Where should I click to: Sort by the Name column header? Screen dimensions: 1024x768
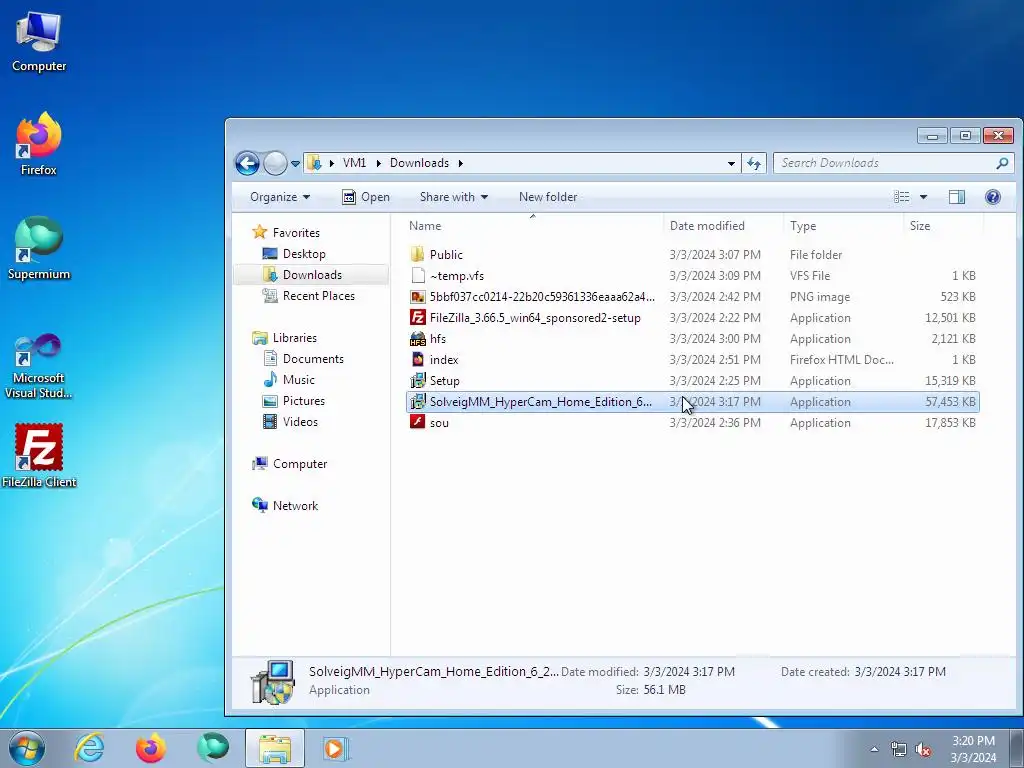[x=532, y=226]
